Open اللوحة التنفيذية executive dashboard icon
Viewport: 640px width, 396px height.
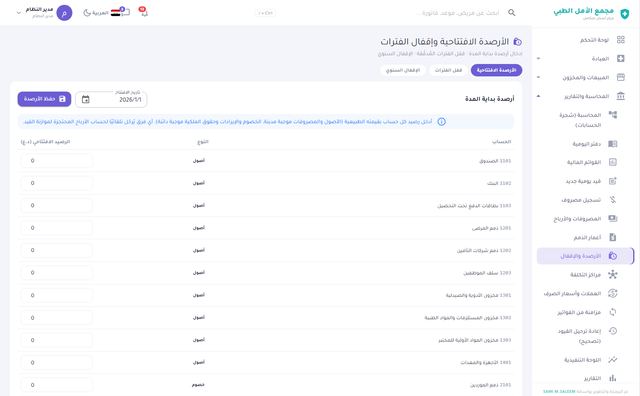coord(613,360)
